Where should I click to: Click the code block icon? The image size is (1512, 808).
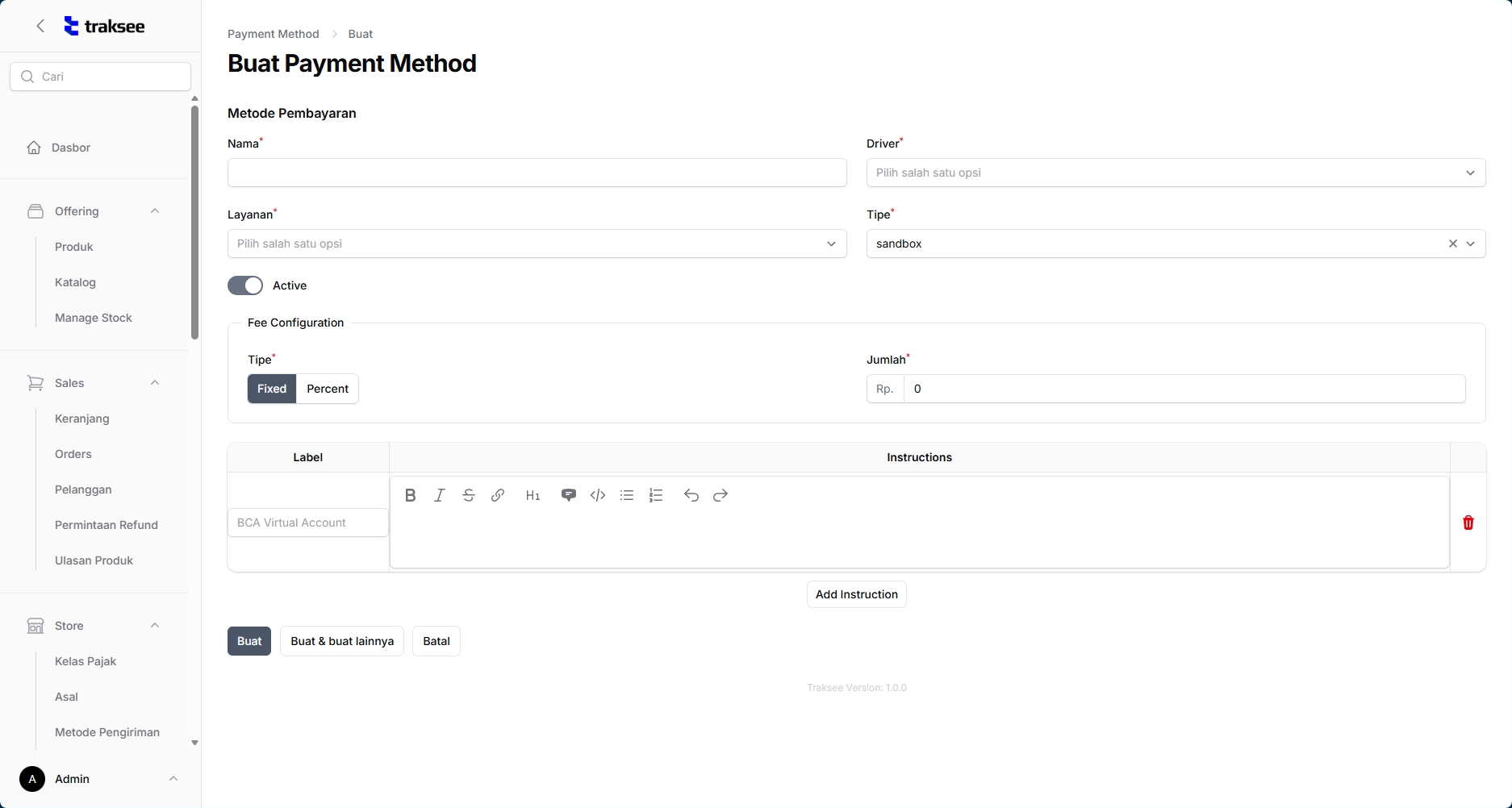point(598,495)
